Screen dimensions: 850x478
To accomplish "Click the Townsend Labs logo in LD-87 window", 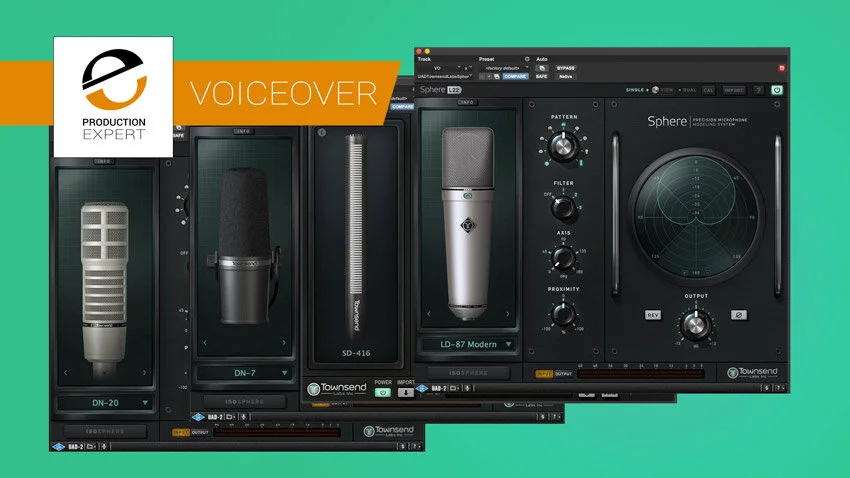I will pyautogui.click(x=752, y=372).
